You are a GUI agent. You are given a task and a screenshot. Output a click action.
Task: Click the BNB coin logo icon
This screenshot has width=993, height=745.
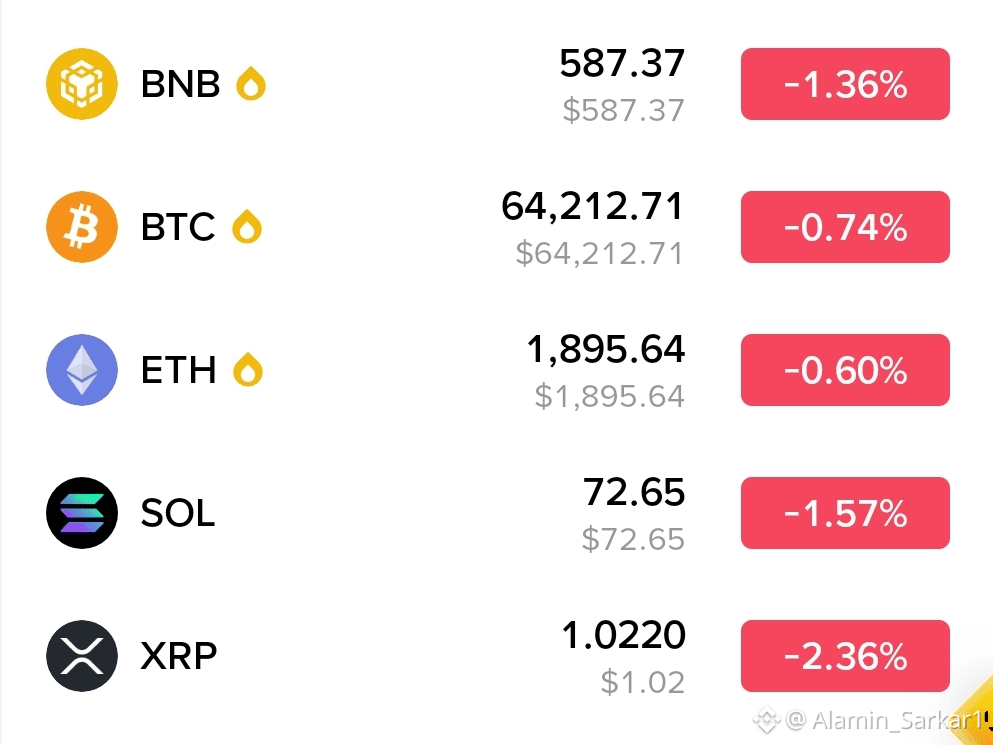point(82,84)
